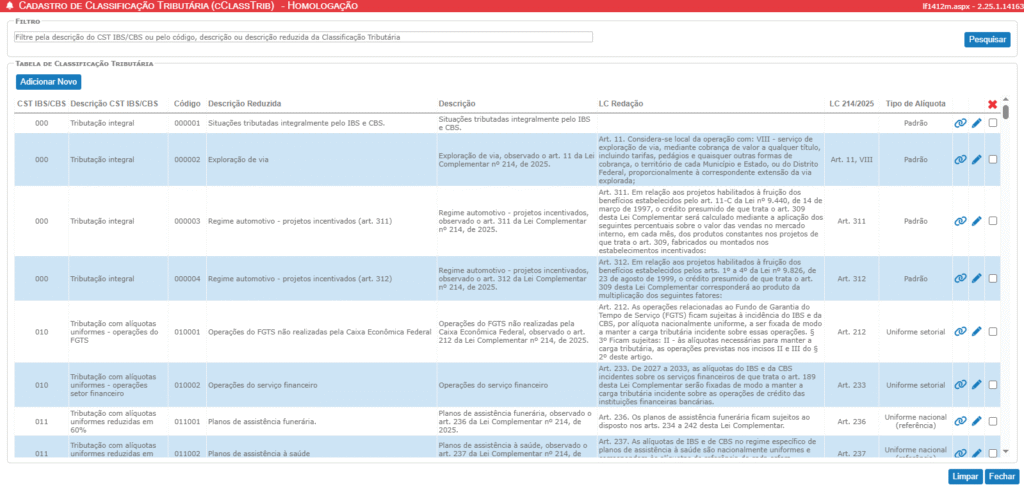This screenshot has width=1024, height=494.
Task: Edit the Exploração de via row
Action: (x=977, y=159)
